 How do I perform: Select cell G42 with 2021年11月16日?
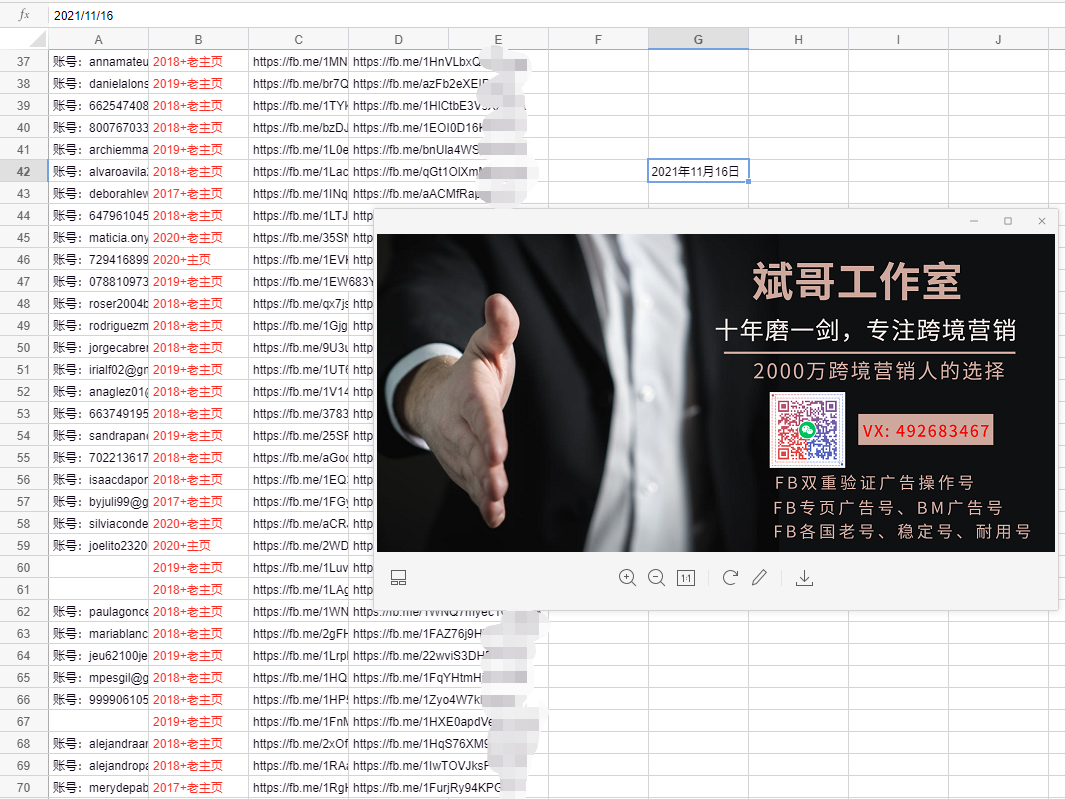pyautogui.click(x=698, y=171)
